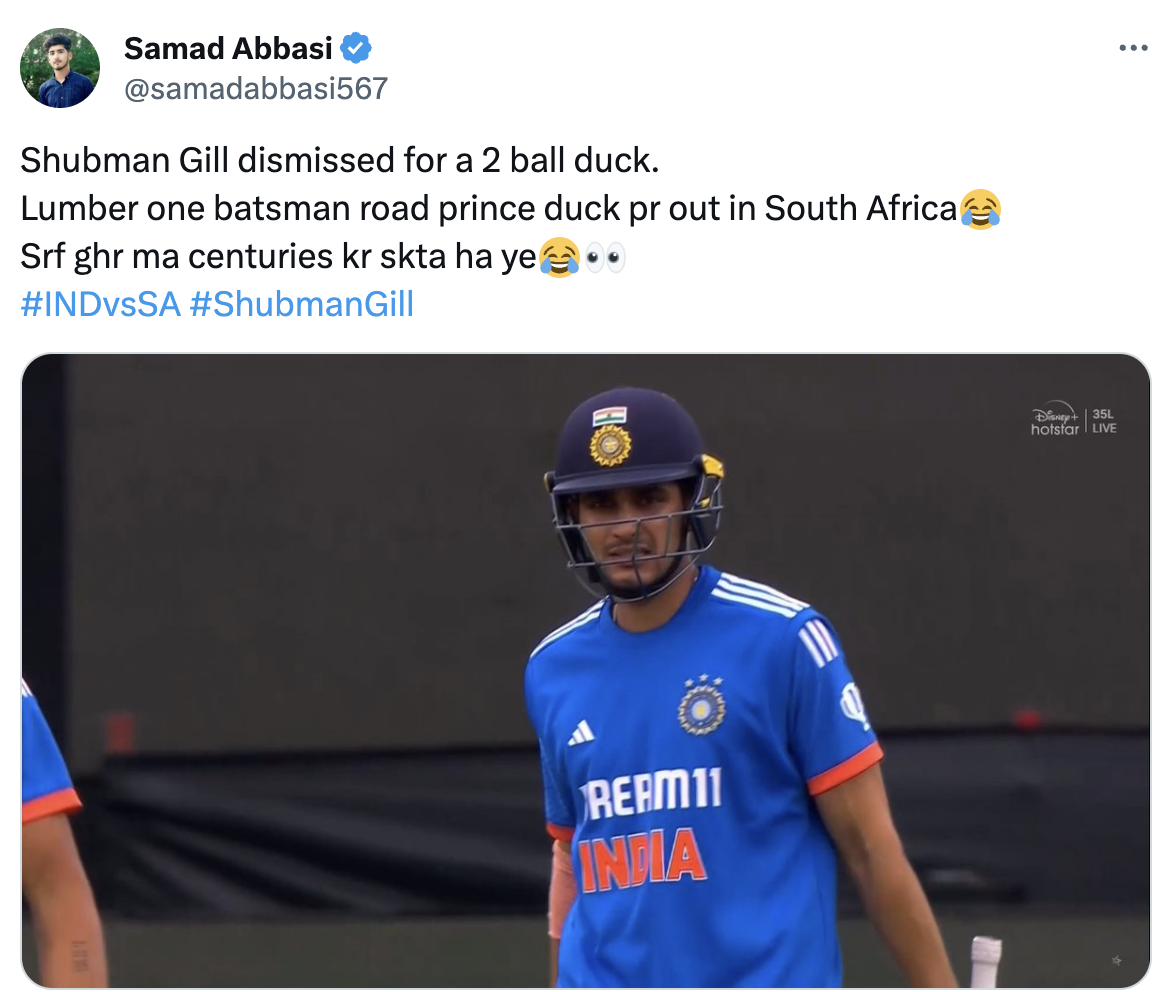Image resolution: width=1174 pixels, height=992 pixels.
Task: Click the display name Samad Abbasi
Action: pos(231,47)
